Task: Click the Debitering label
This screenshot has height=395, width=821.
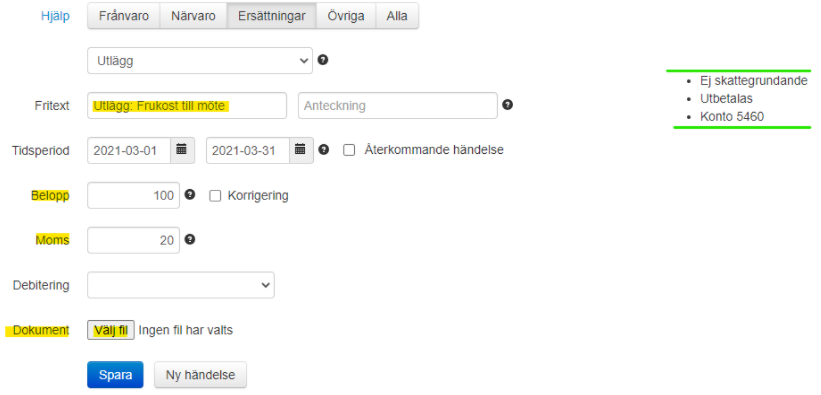Action: click(x=41, y=286)
